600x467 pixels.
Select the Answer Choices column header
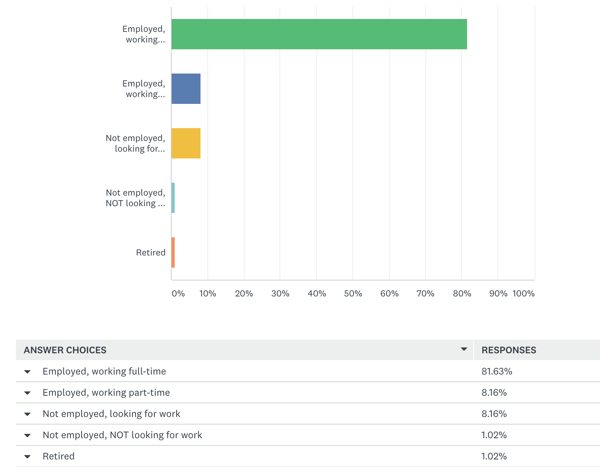[65, 350]
